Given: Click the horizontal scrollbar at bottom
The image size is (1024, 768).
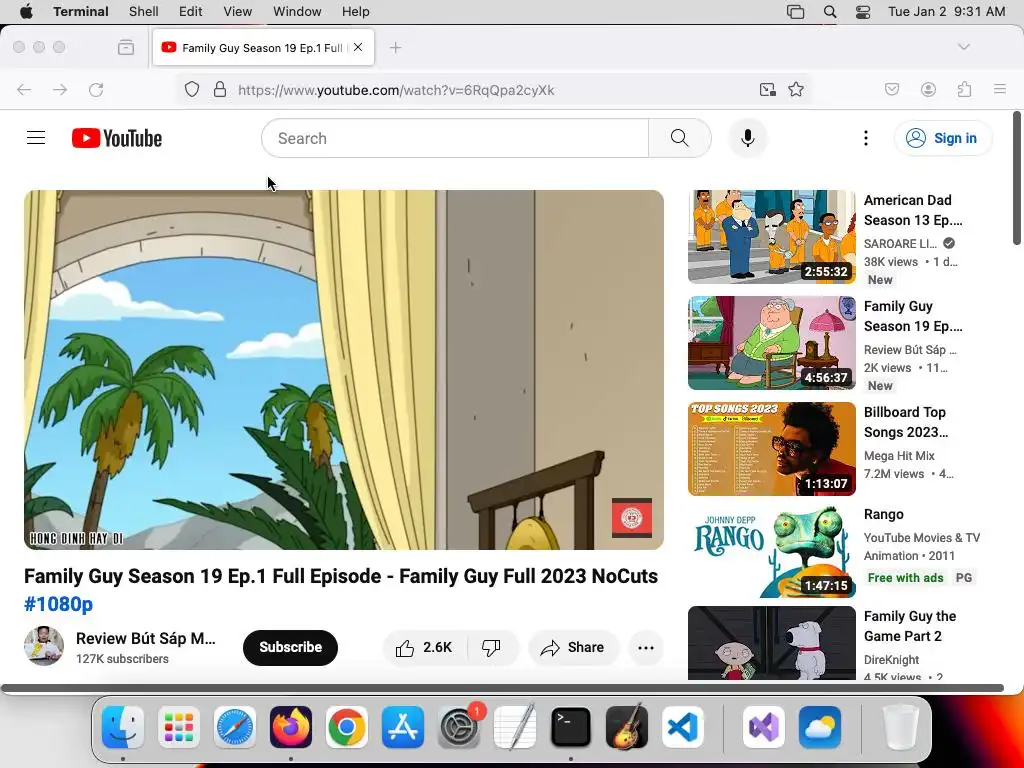Looking at the screenshot, I should [x=502, y=688].
